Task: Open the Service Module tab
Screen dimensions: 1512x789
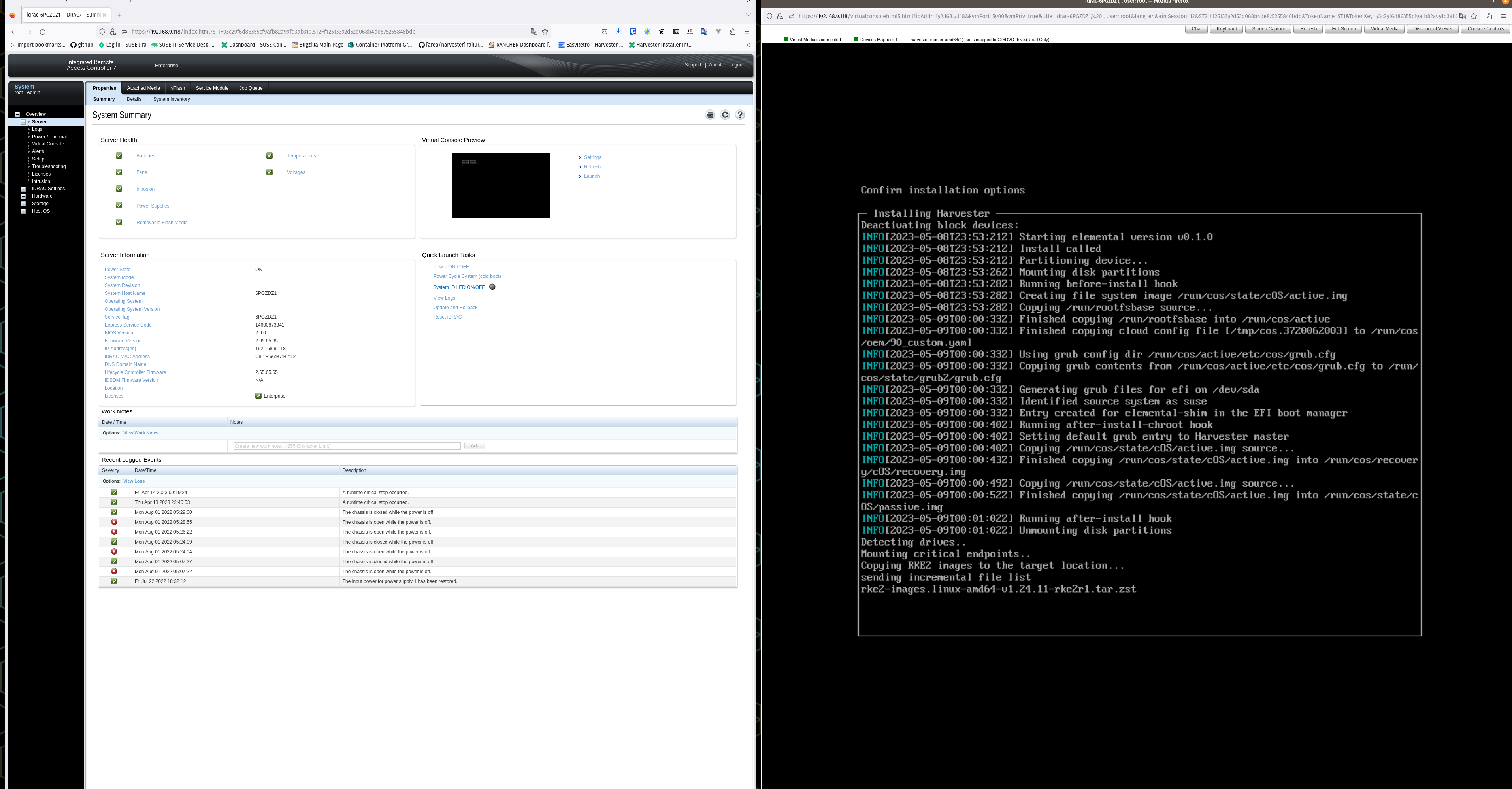Action: [x=212, y=88]
